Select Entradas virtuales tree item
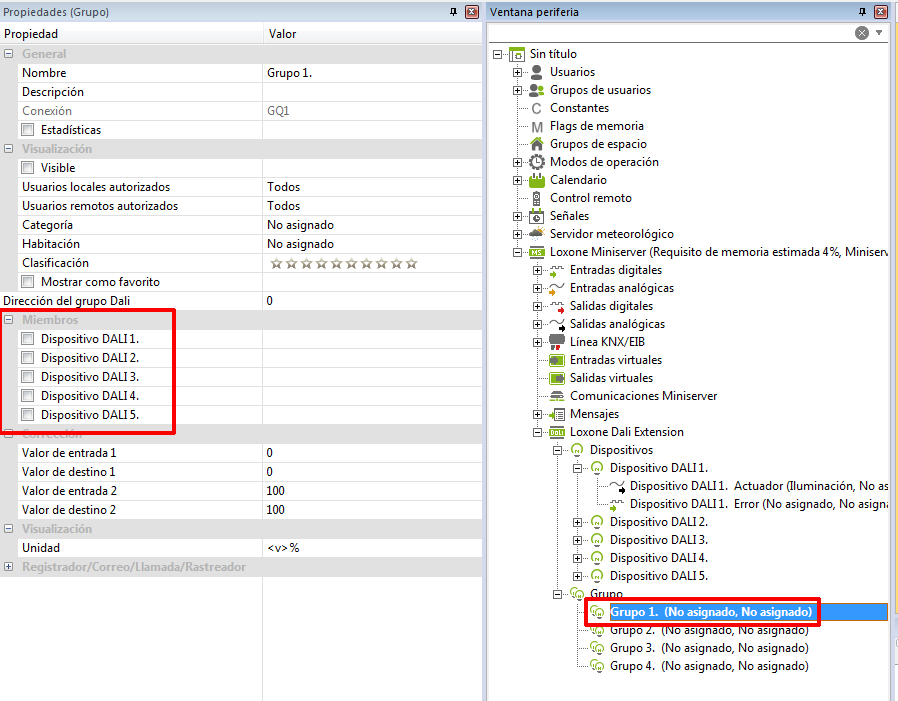898x701 pixels. coord(615,360)
